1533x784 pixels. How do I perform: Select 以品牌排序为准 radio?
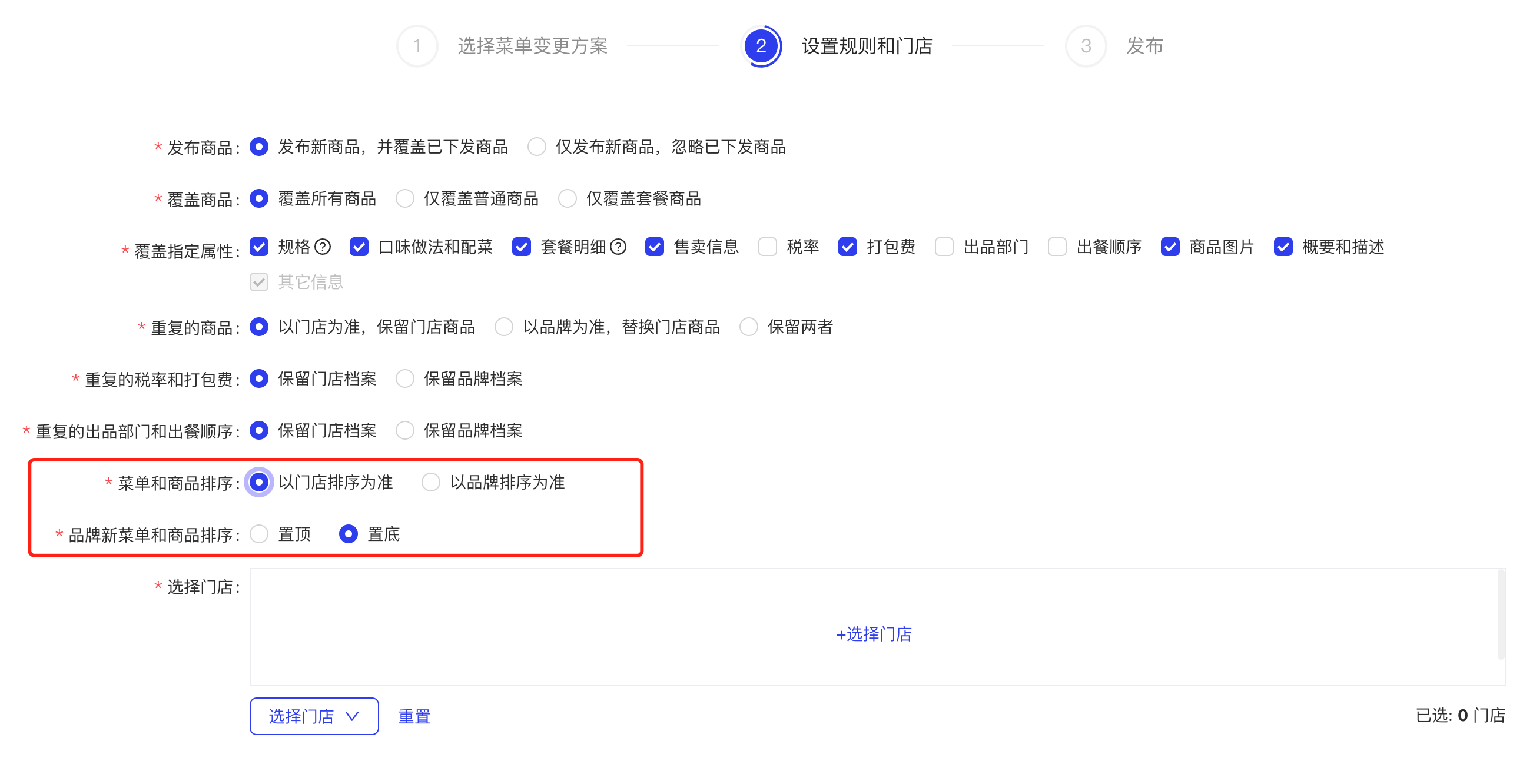pyautogui.click(x=431, y=482)
